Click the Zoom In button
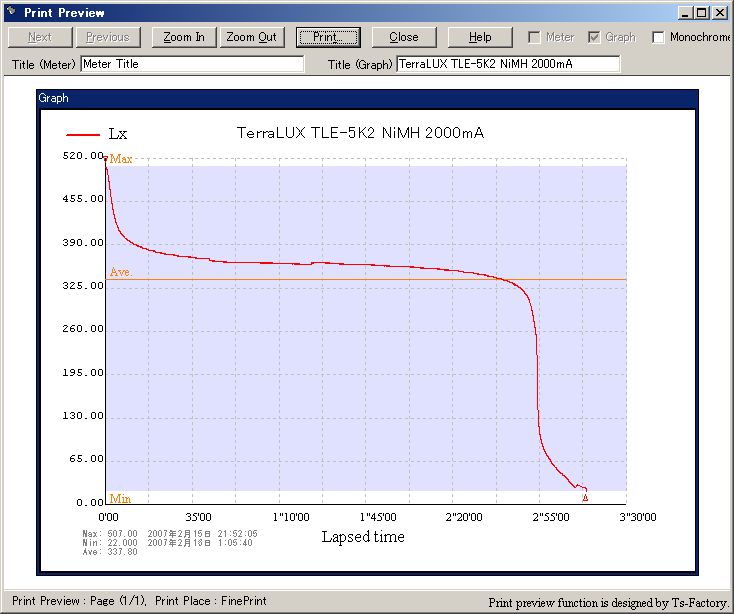Viewport: 734px width, 614px height. tap(184, 37)
